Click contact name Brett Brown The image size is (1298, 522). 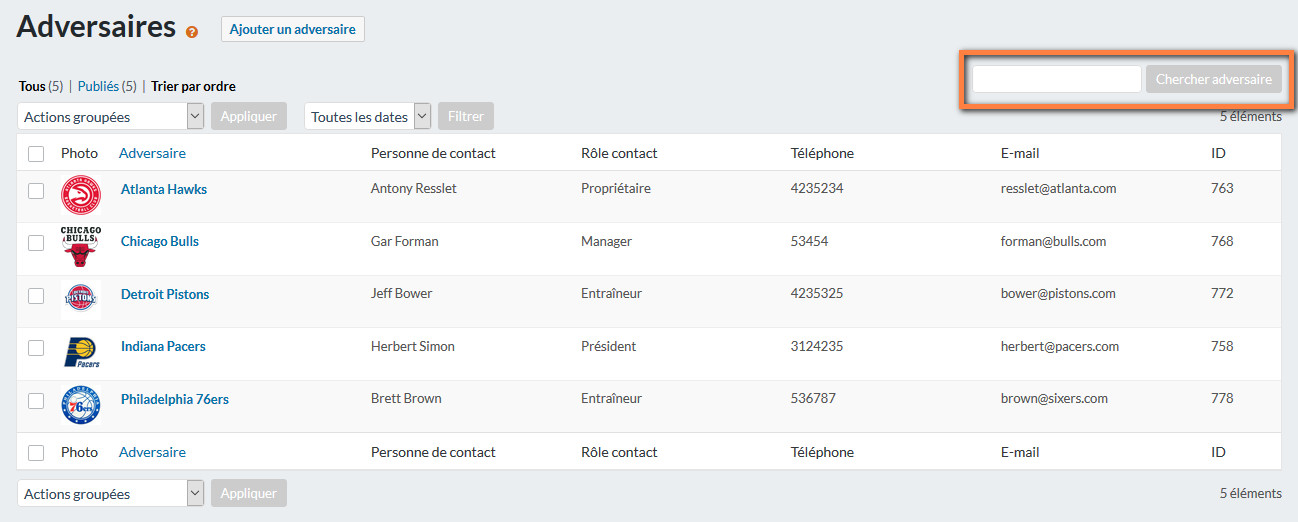(406, 398)
